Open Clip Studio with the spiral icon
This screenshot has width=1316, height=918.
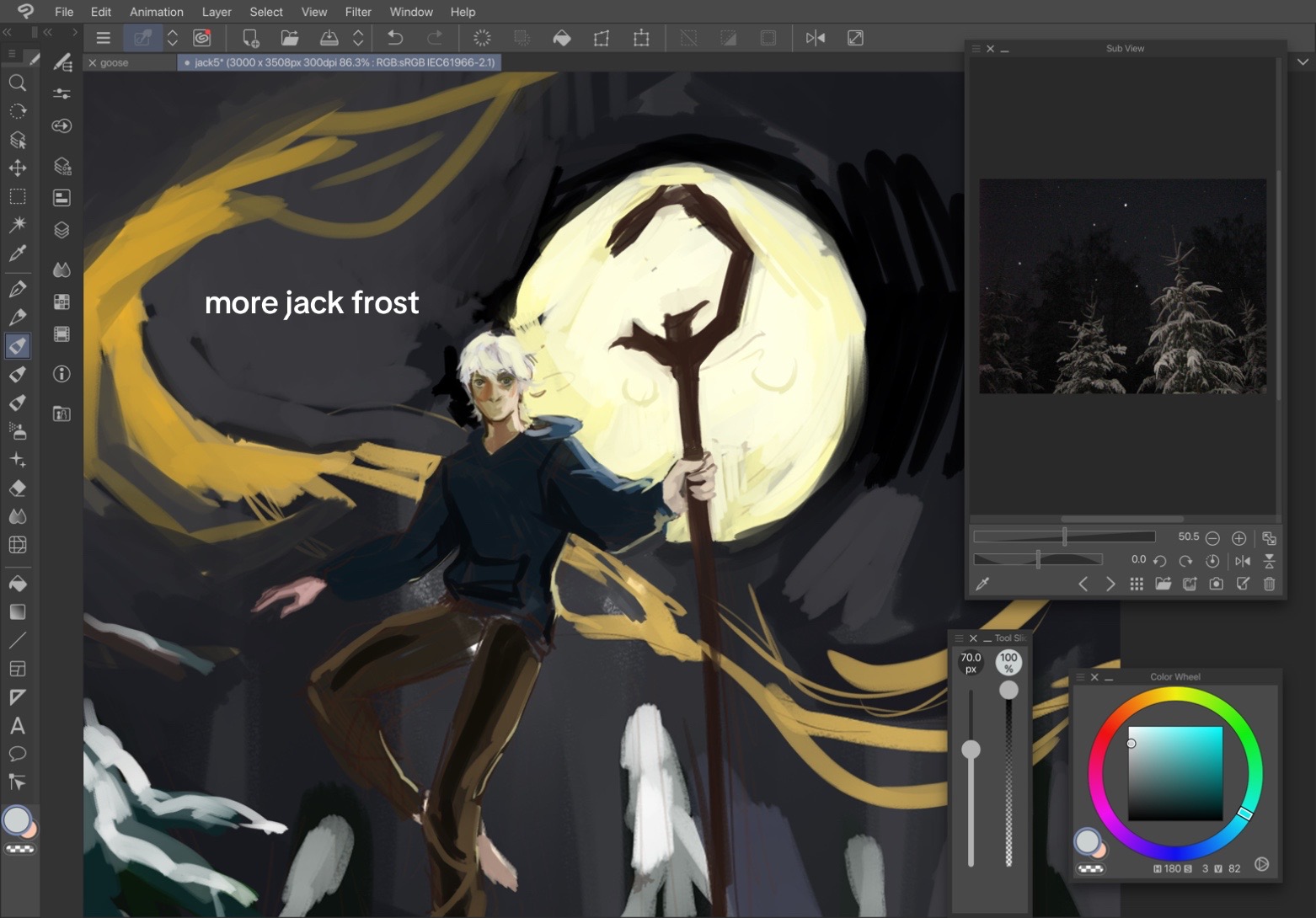click(202, 38)
